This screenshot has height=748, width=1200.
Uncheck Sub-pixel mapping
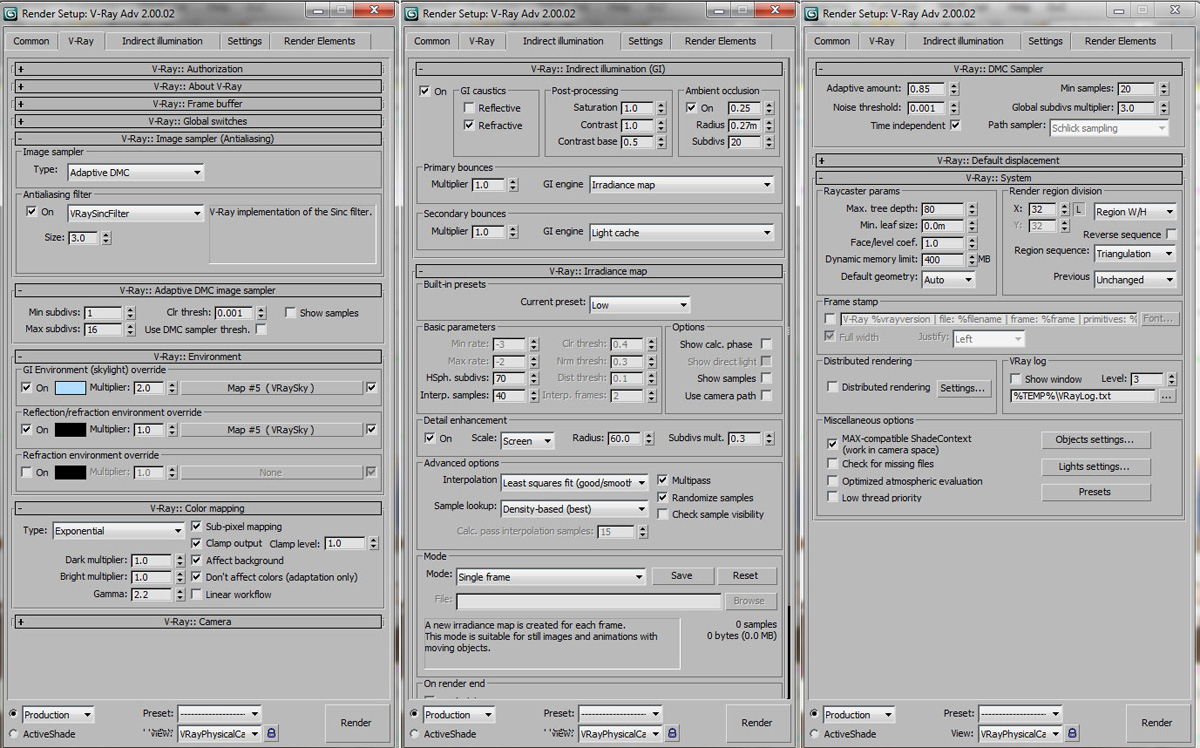(197, 526)
